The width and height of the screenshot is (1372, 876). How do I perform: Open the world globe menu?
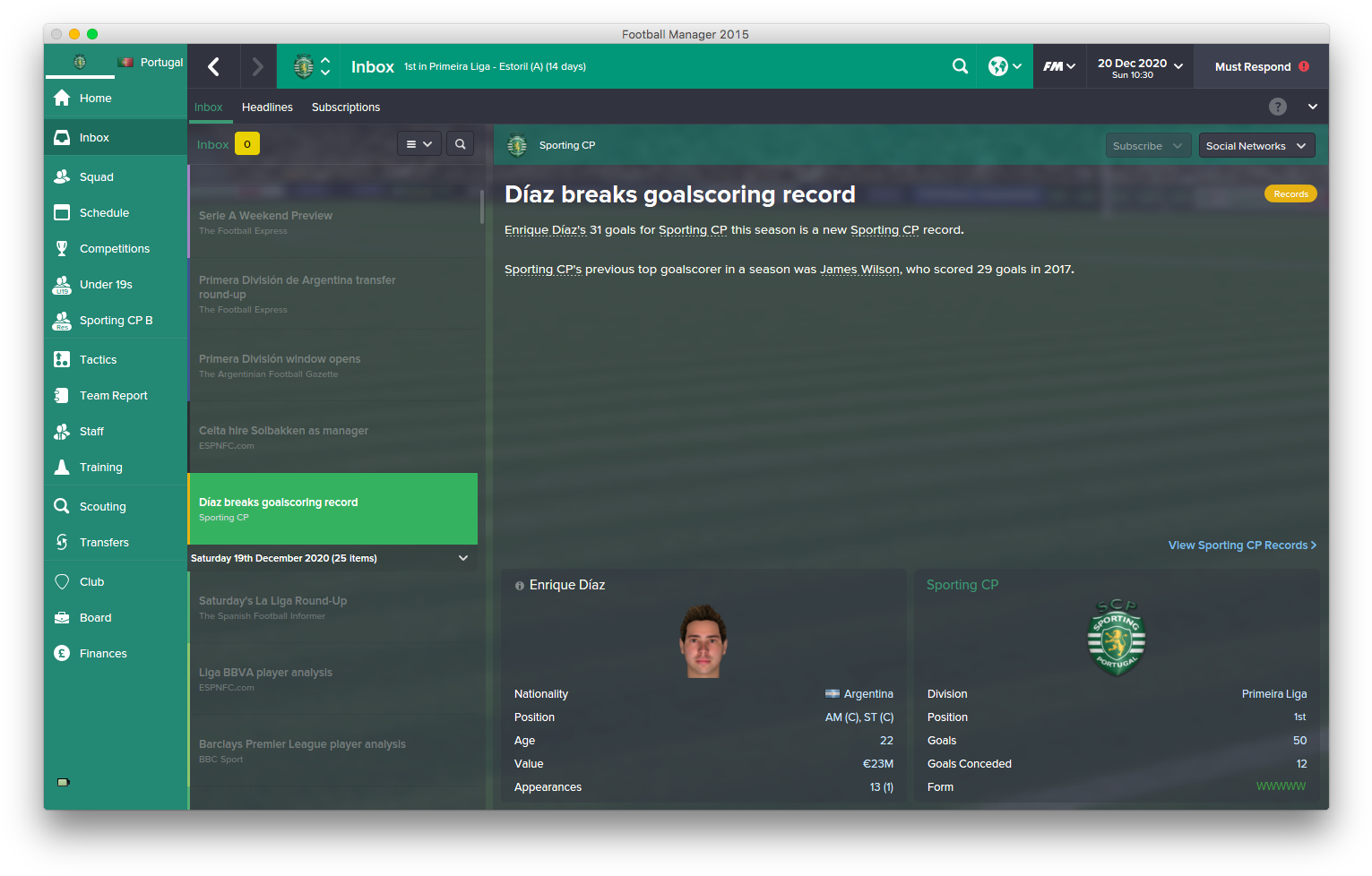click(x=1005, y=66)
